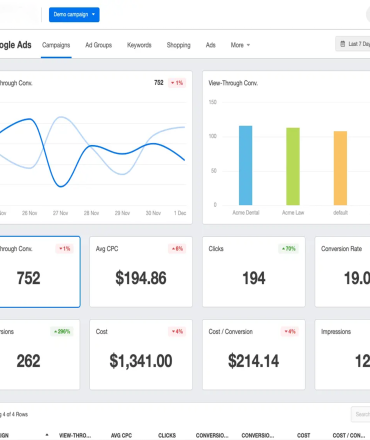This screenshot has width=370, height=440.
Task: Select the Shopping tab
Action: coord(178,45)
